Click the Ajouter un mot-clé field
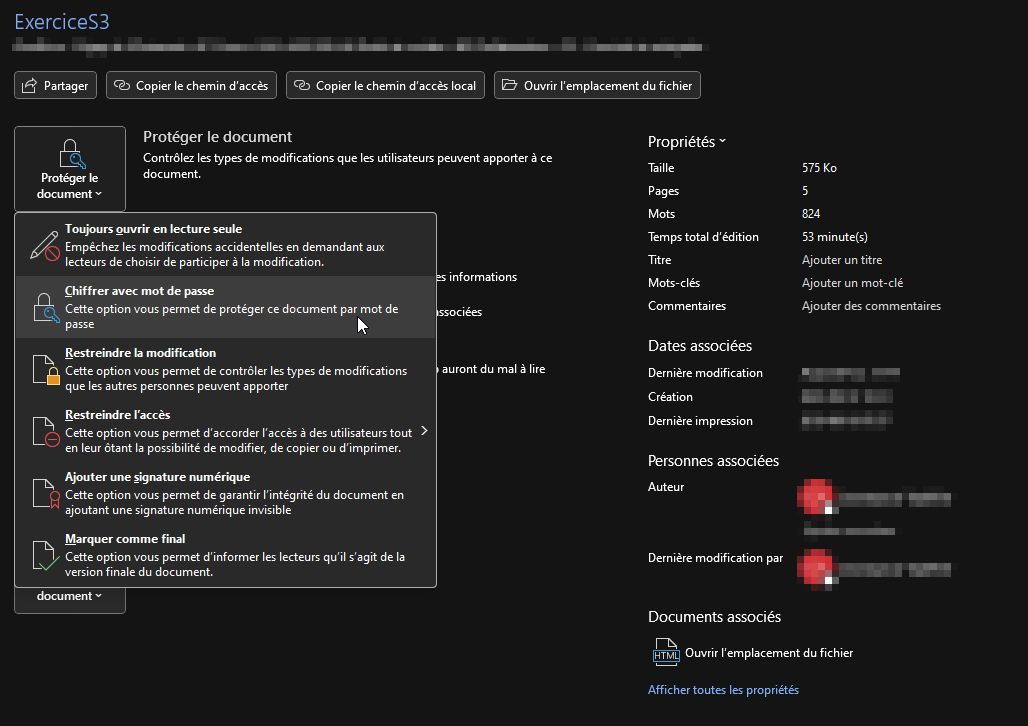 pos(852,283)
